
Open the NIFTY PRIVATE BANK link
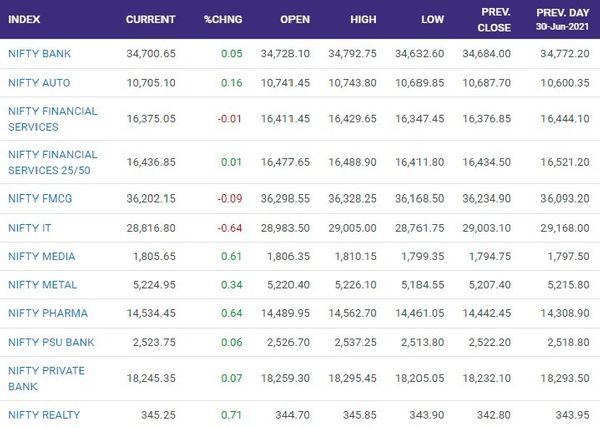coord(46,378)
